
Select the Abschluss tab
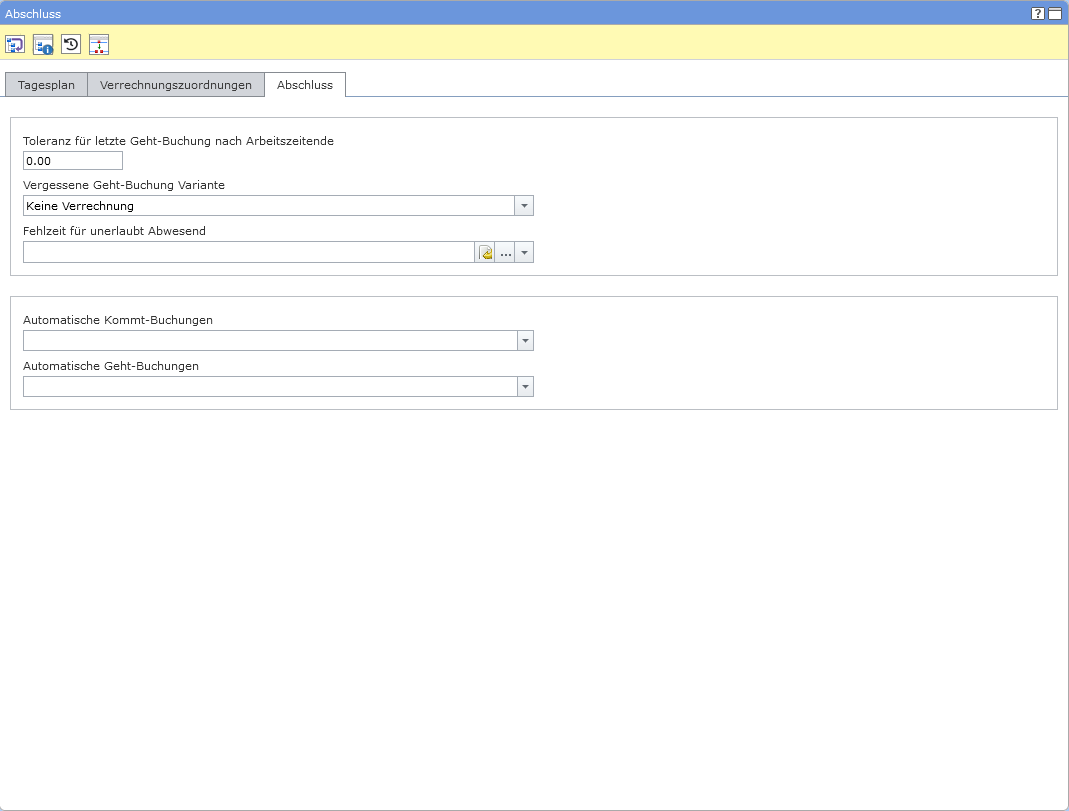305,85
